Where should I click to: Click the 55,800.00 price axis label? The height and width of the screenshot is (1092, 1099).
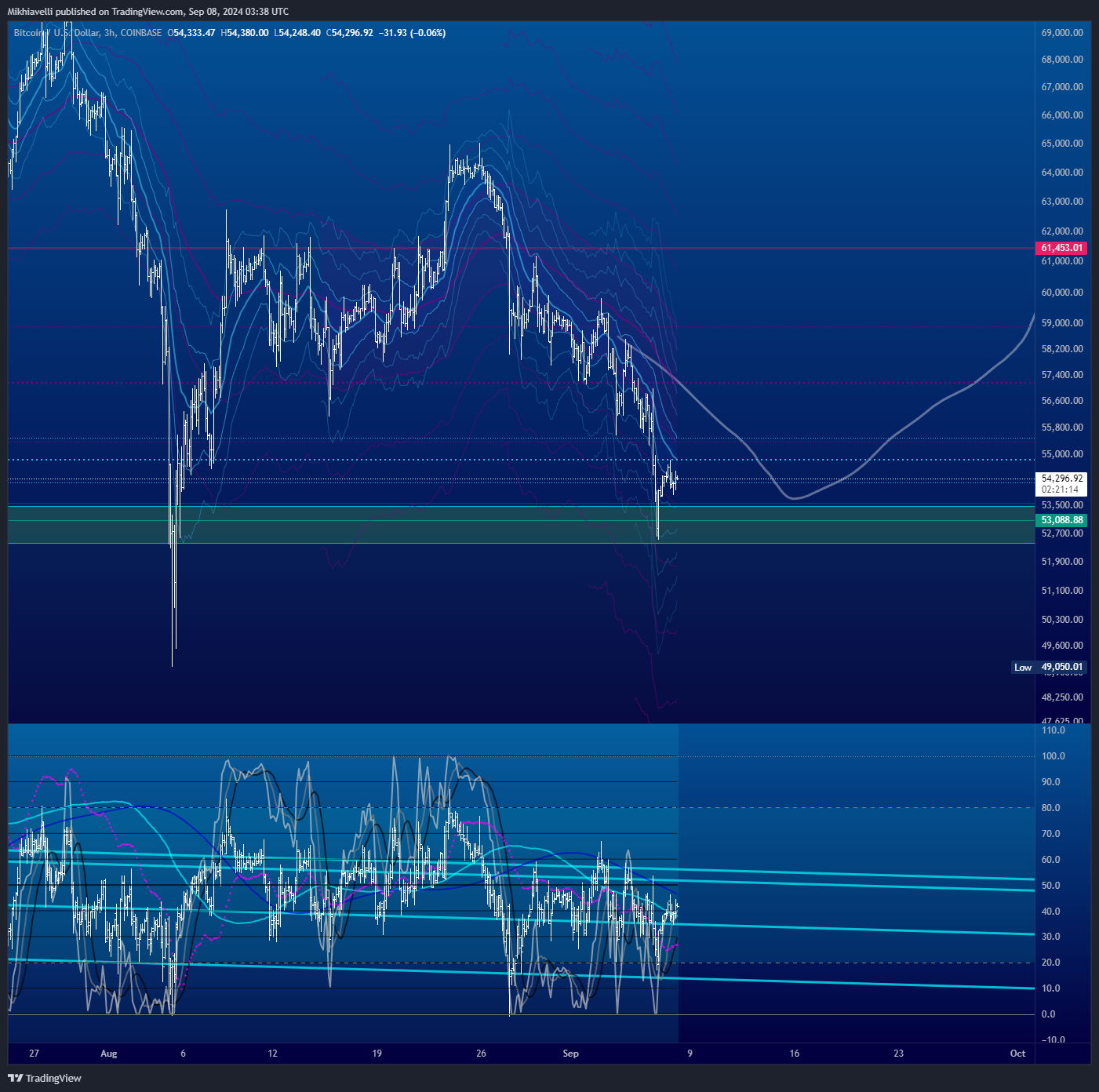tap(1062, 428)
